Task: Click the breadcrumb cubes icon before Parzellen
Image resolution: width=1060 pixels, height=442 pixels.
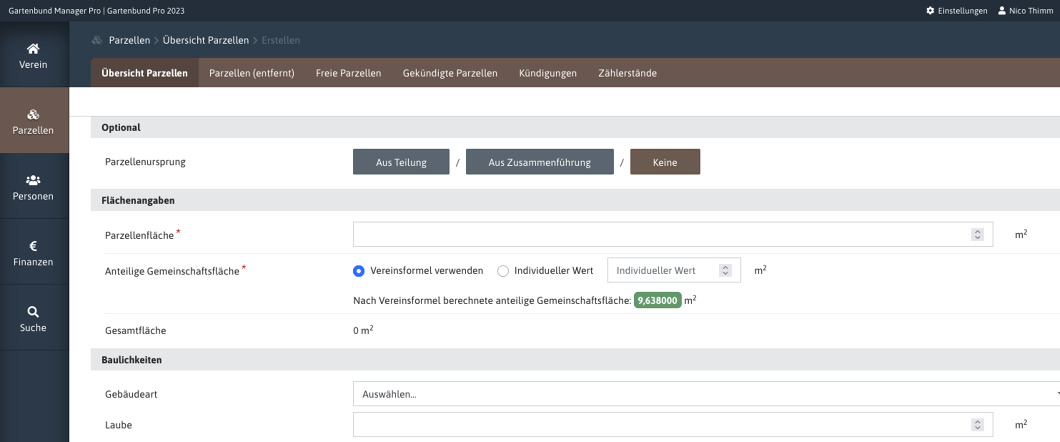Action: click(x=97, y=41)
